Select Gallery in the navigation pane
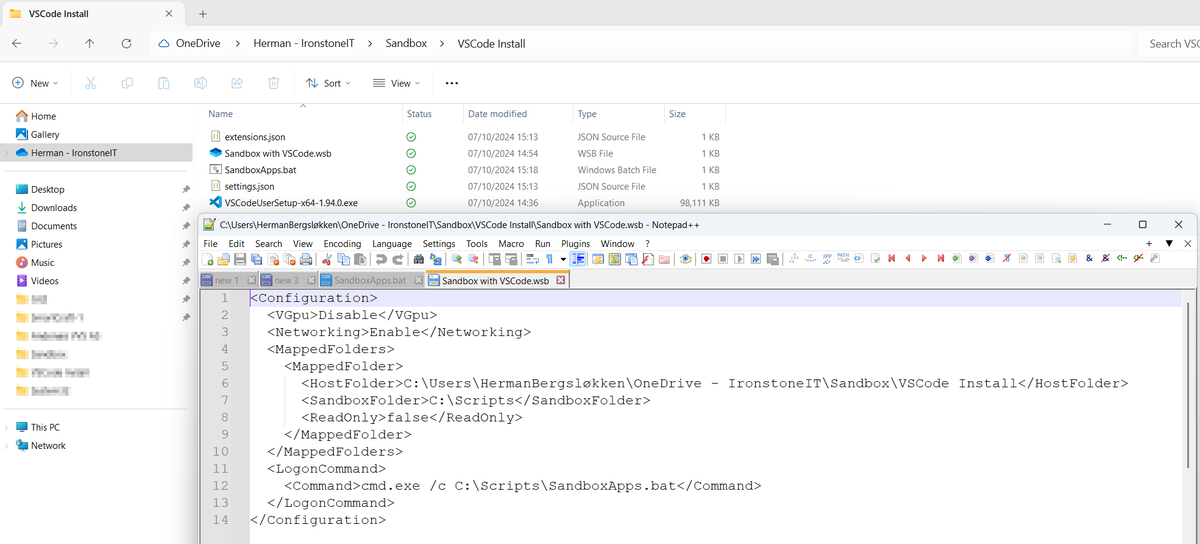1200x544 pixels. coord(45,134)
